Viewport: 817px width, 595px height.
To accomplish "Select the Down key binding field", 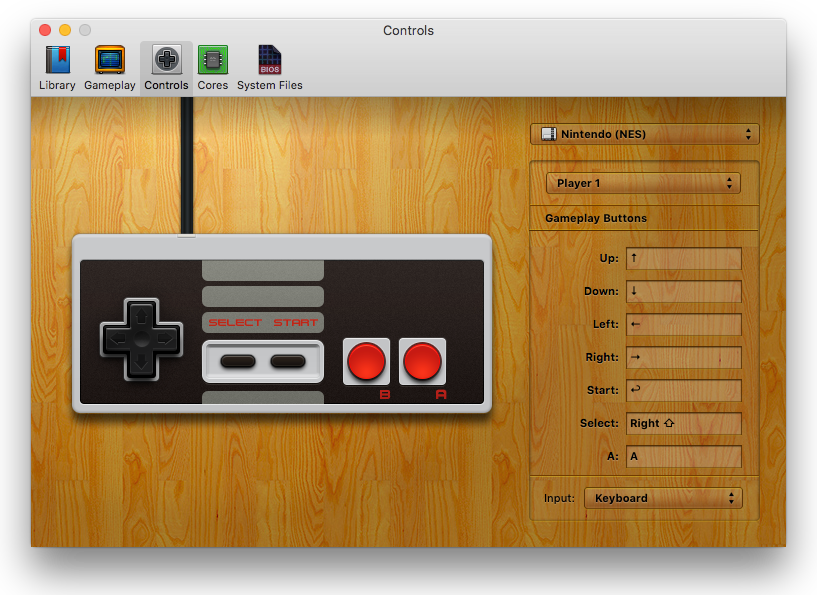I will [684, 291].
